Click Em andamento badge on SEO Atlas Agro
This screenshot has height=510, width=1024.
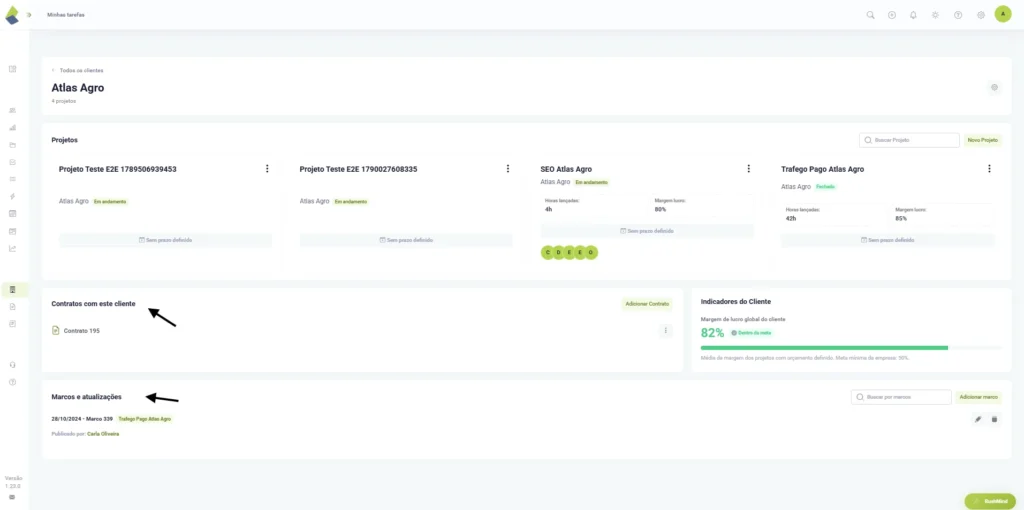(x=591, y=182)
